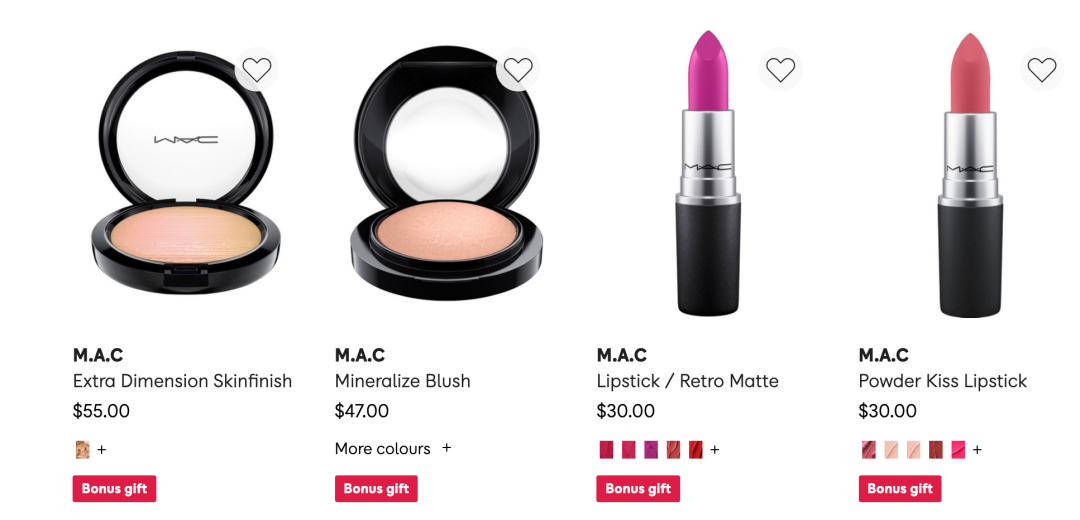Open the Powder Kiss Lipstick product link
The image size is (1080, 520).
pos(942,381)
